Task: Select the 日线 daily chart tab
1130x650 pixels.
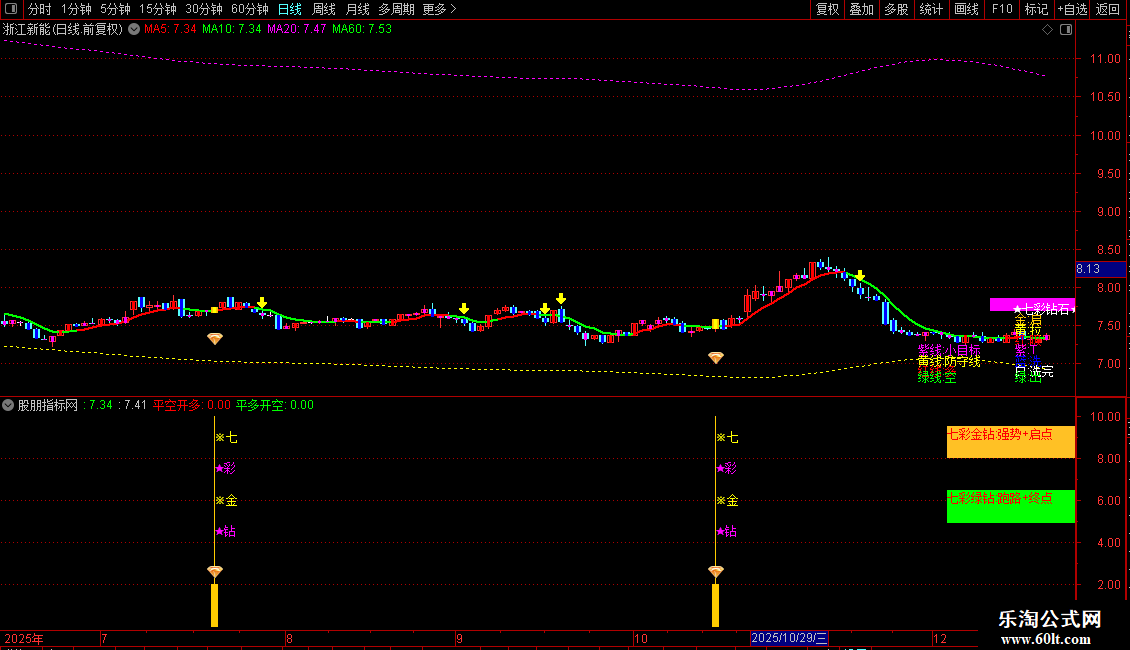Action: coord(290,9)
